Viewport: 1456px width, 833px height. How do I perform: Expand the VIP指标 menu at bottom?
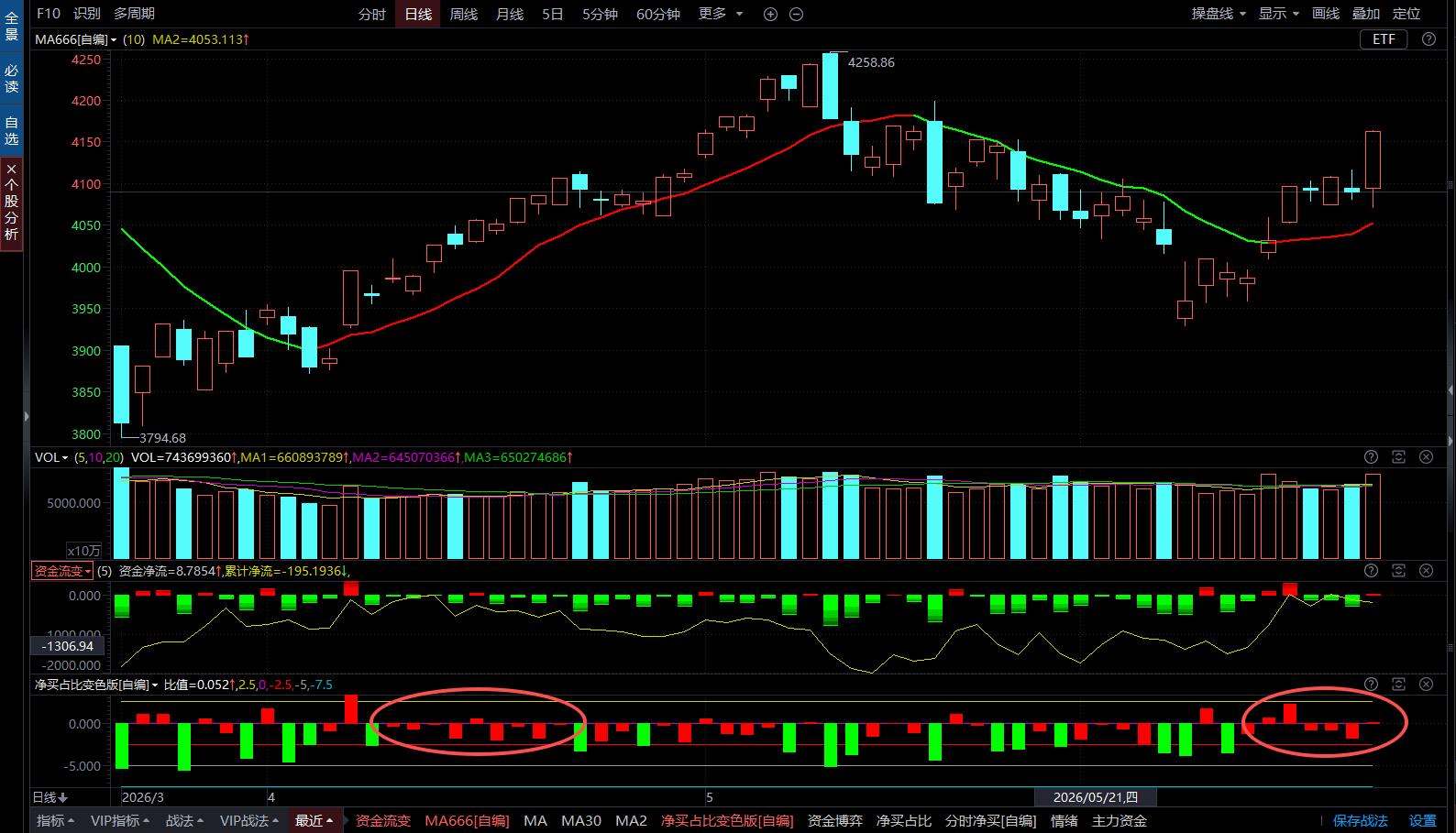click(121, 821)
